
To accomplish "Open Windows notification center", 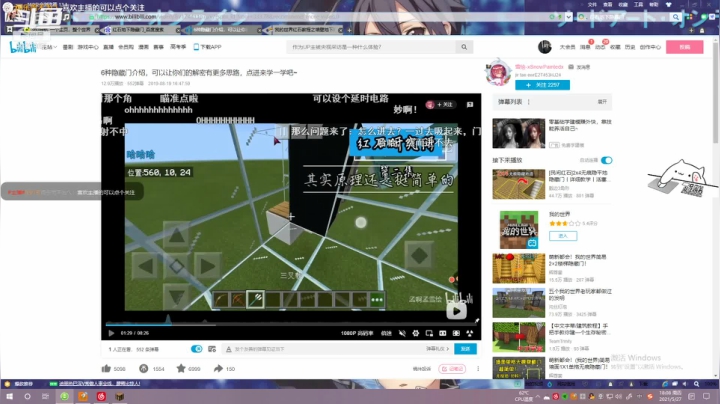I will [706, 396].
